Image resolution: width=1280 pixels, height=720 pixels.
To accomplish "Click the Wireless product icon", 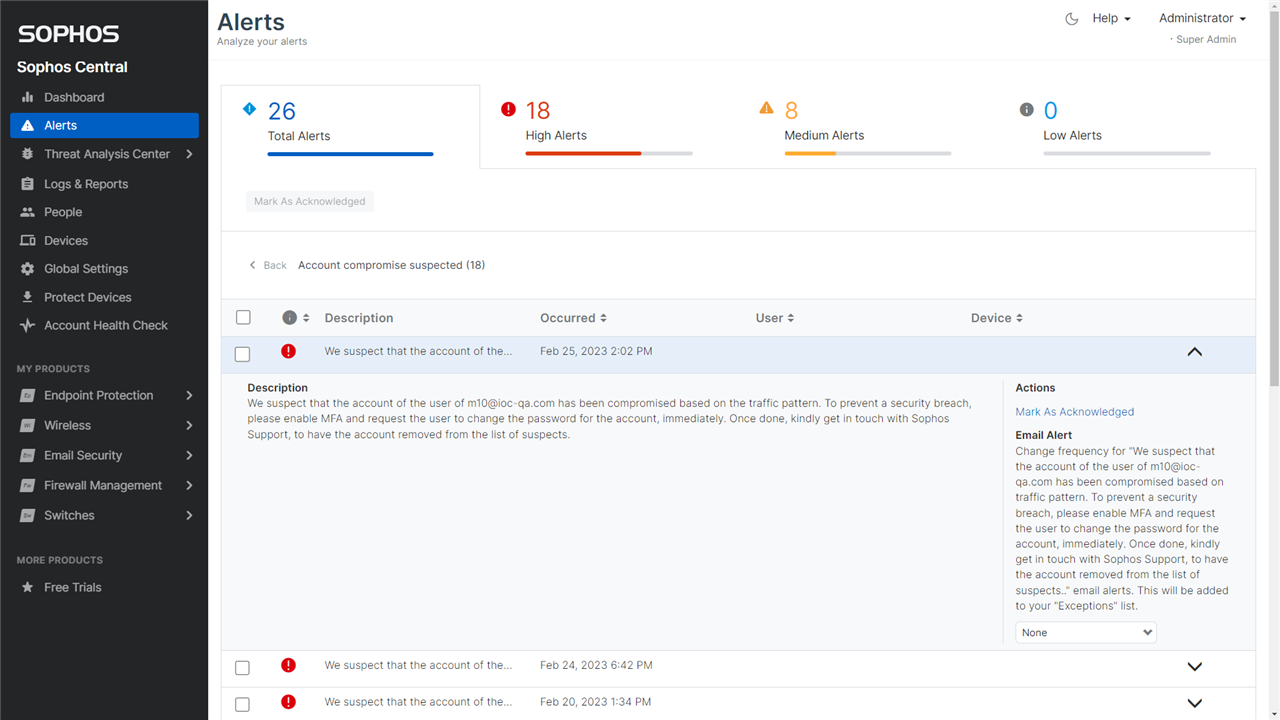I will tap(28, 426).
